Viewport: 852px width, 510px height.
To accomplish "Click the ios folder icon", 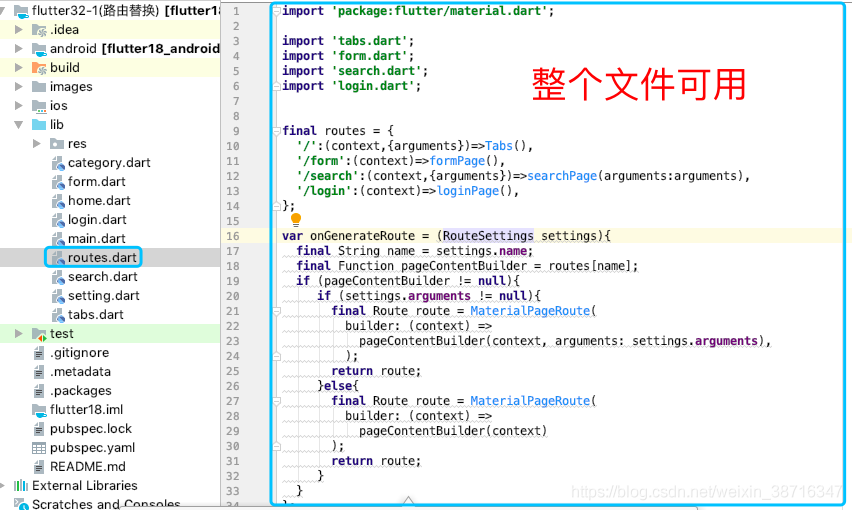I will pyautogui.click(x=39, y=106).
